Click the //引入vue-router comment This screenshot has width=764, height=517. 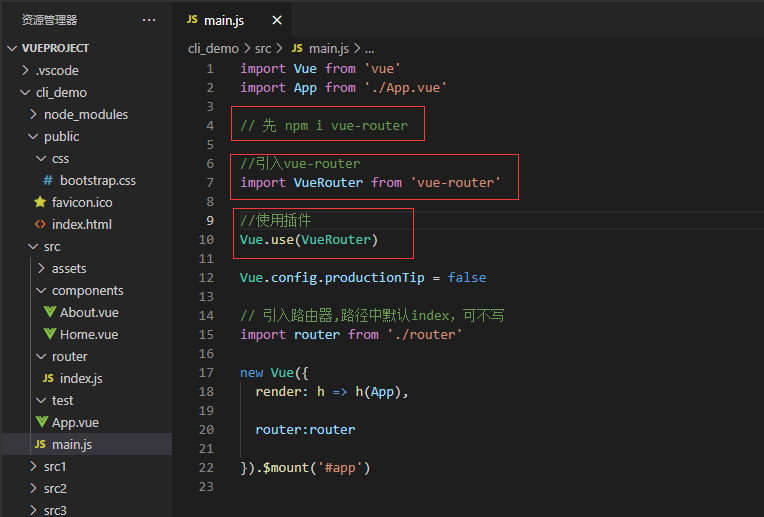300,164
